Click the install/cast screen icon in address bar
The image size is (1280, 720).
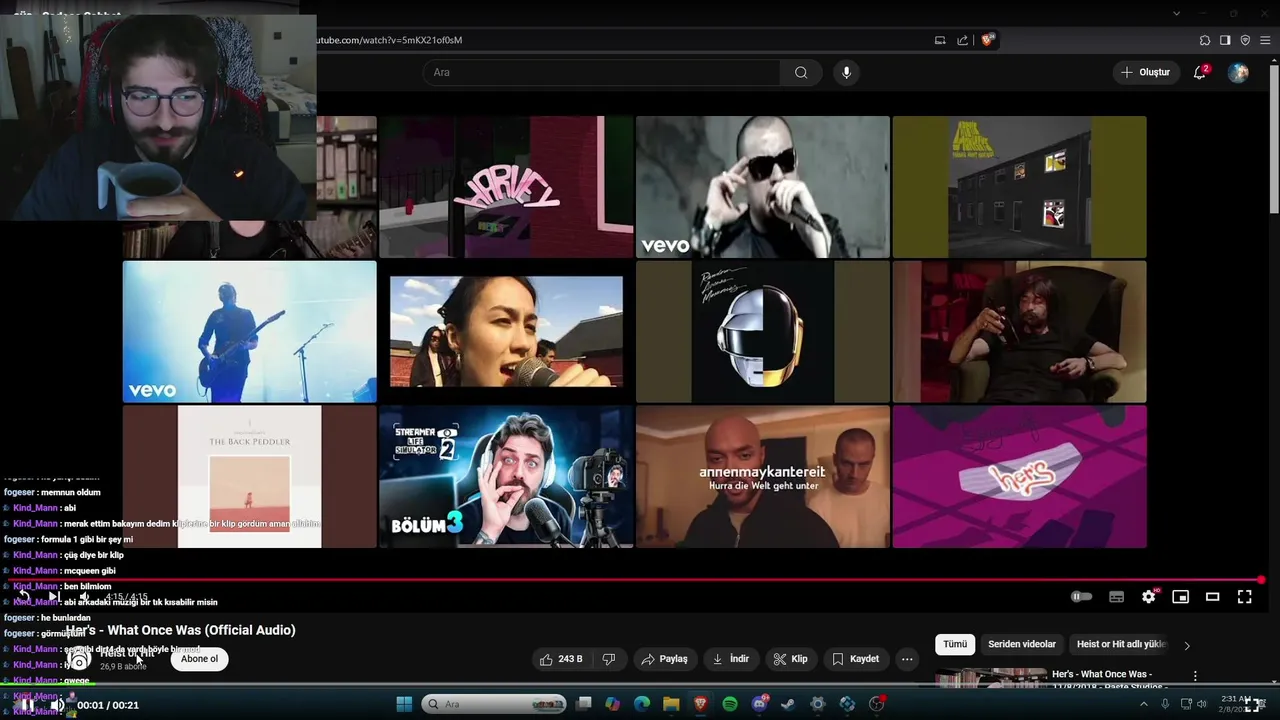click(x=940, y=40)
